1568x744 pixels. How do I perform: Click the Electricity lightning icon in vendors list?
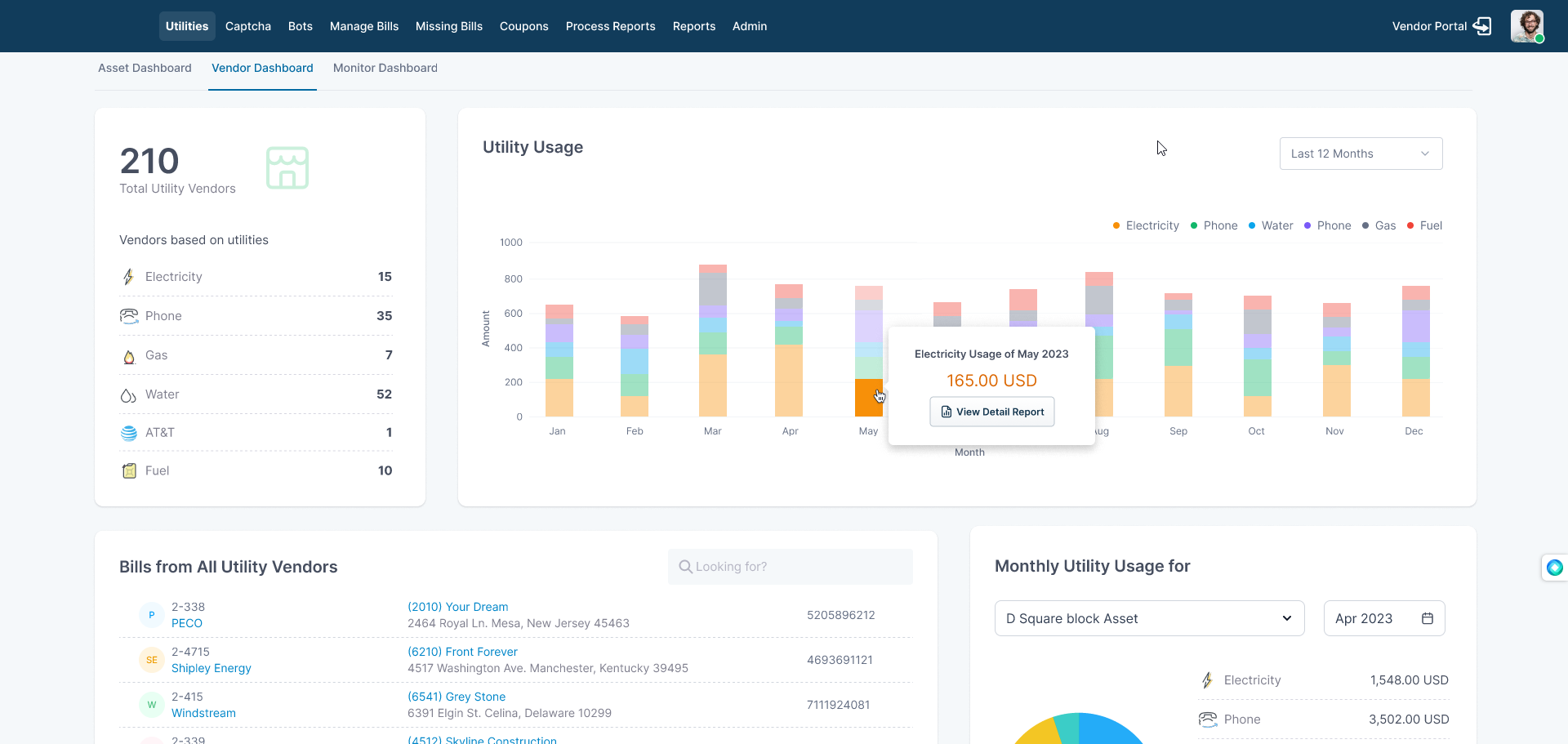[x=128, y=277]
